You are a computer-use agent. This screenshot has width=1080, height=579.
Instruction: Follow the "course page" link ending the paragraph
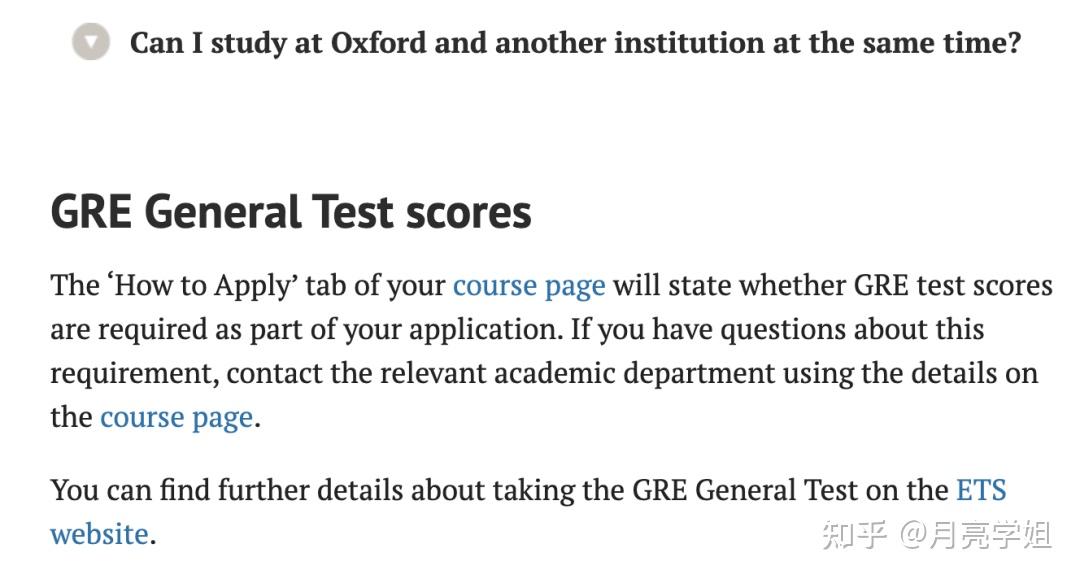pos(176,417)
